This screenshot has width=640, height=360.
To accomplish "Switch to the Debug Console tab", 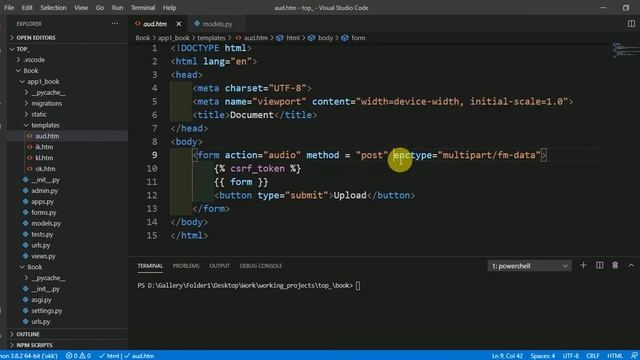I will click(261, 266).
